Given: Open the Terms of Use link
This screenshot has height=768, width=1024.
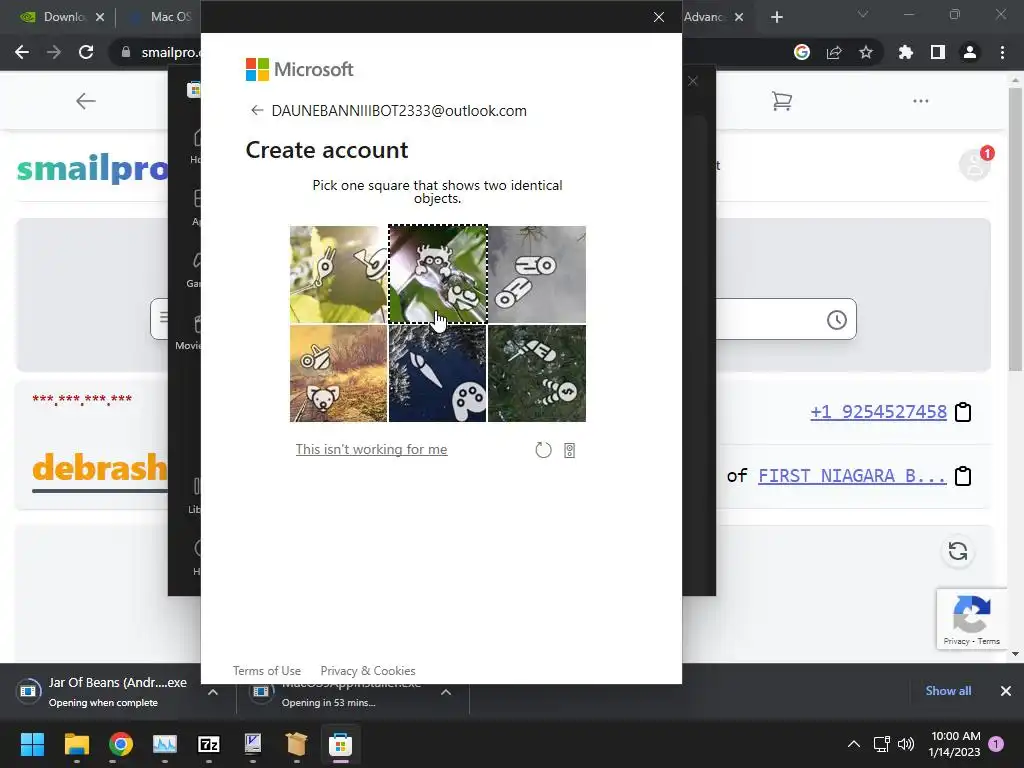Looking at the screenshot, I should point(266,671).
